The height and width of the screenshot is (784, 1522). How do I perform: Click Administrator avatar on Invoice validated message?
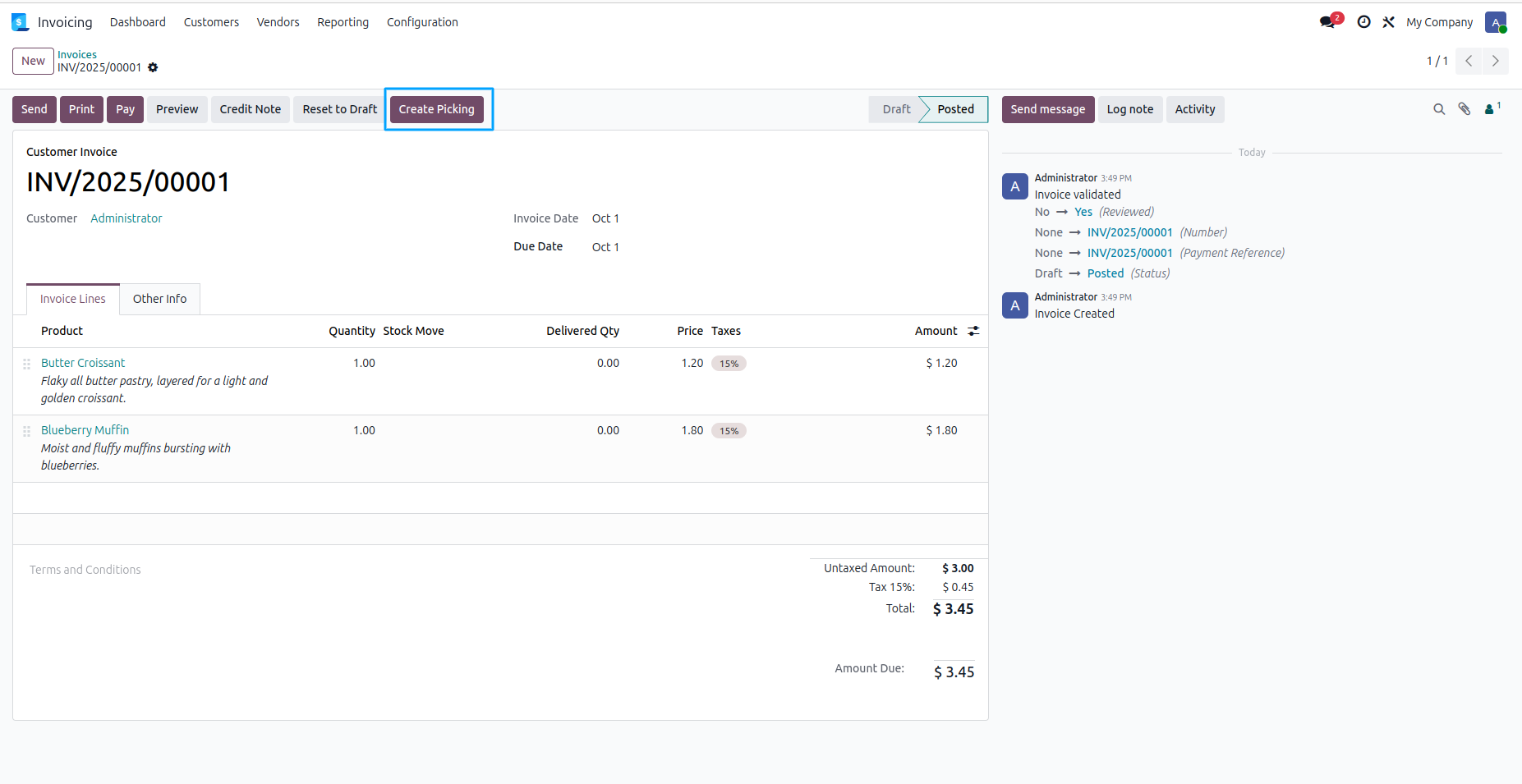pos(1015,186)
